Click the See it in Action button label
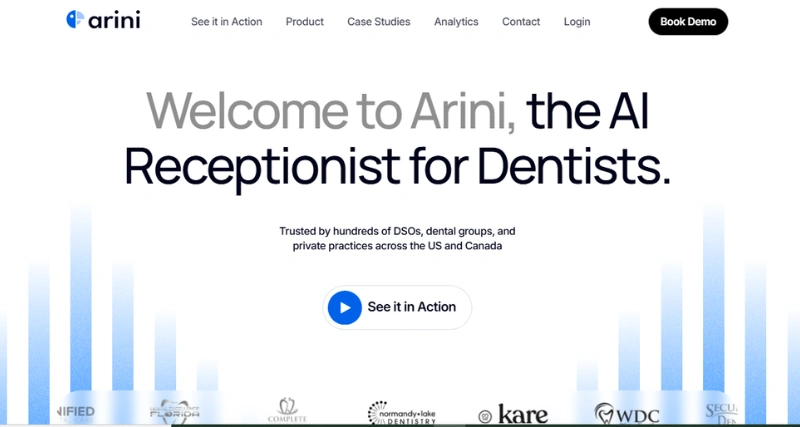The height and width of the screenshot is (427, 800). (x=411, y=307)
